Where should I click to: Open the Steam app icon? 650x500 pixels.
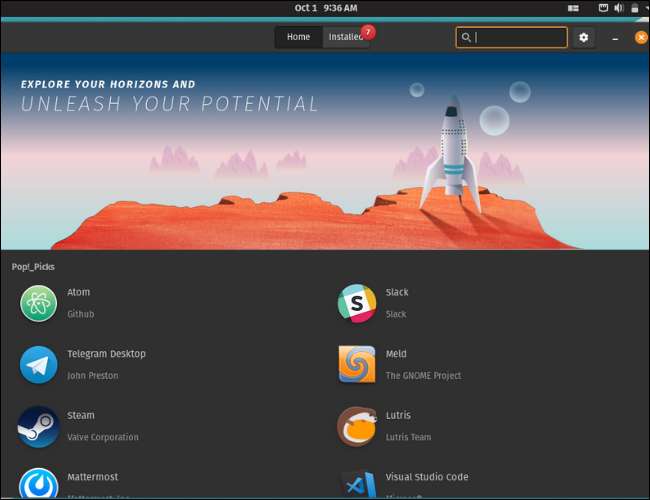tap(39, 427)
